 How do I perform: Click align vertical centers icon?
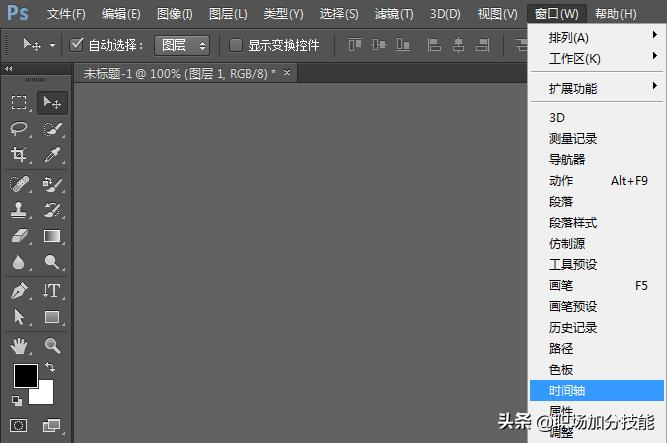pyautogui.click(x=379, y=44)
